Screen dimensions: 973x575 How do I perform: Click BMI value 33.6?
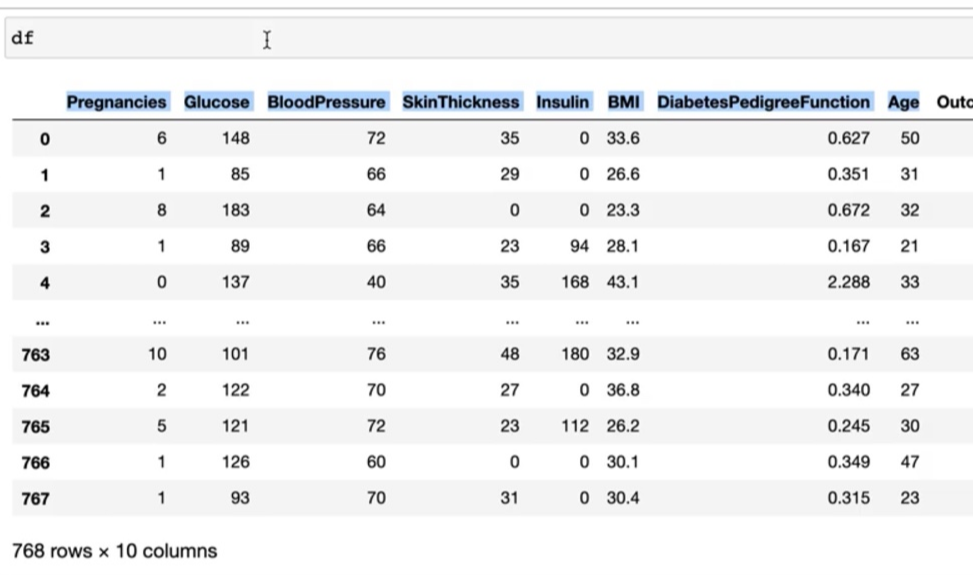[623, 138]
